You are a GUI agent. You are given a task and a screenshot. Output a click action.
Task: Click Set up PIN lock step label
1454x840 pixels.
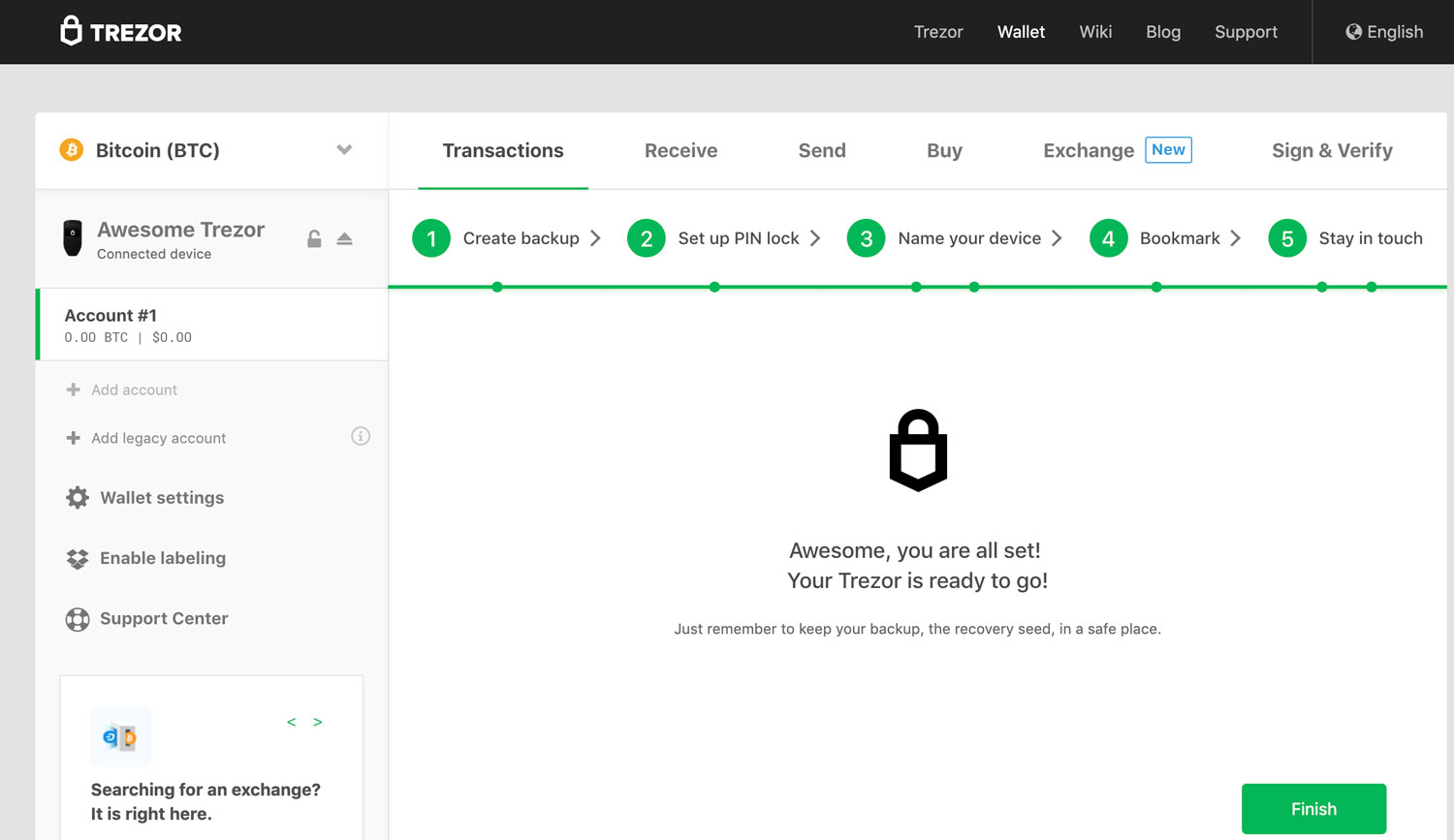point(739,238)
